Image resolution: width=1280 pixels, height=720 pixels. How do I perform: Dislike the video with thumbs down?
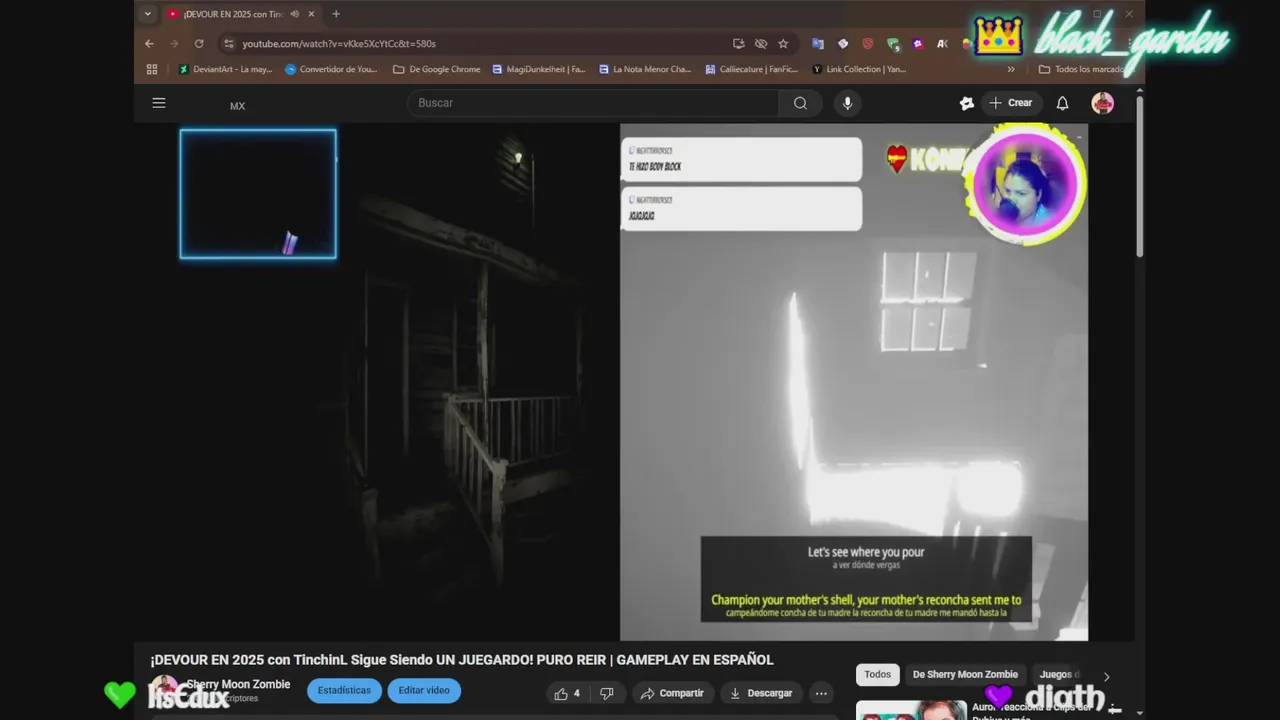coord(606,693)
